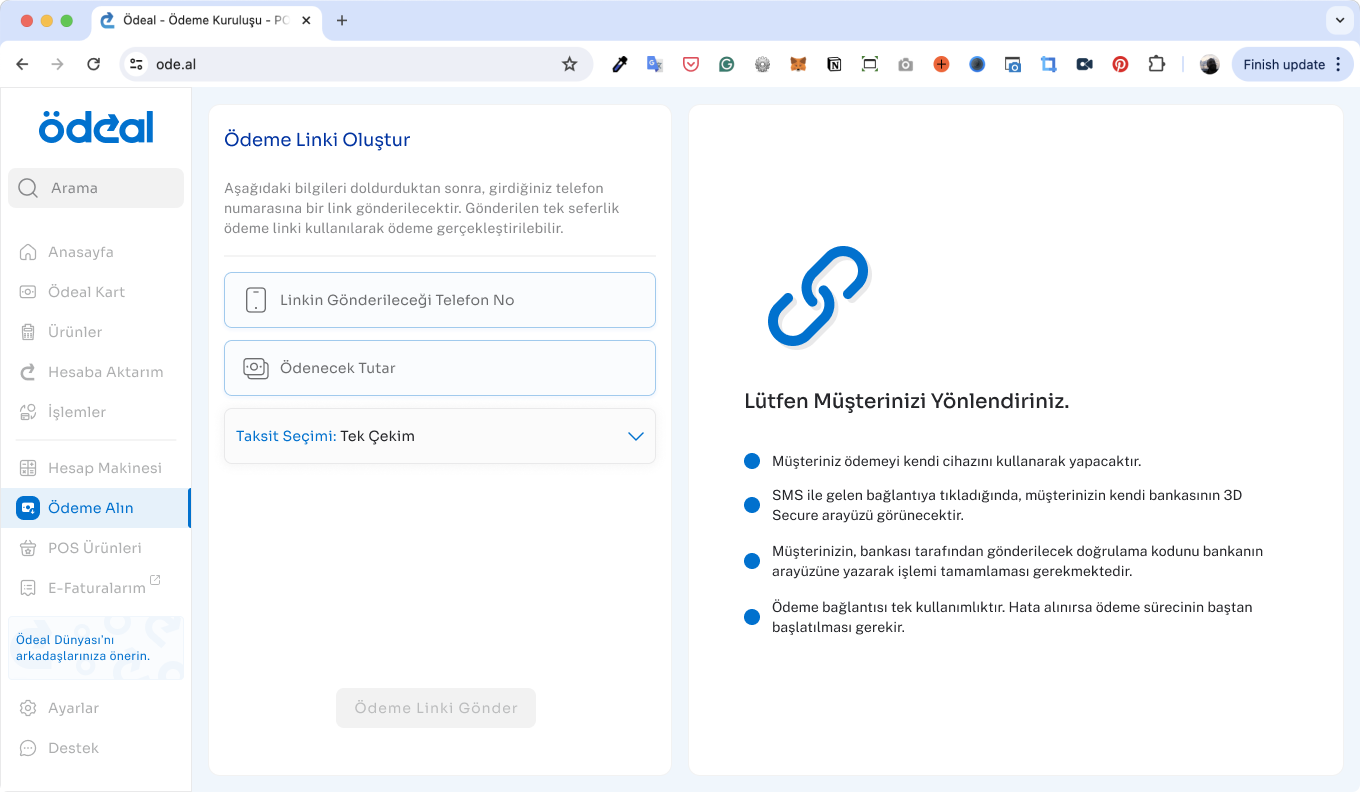Click the large blue chain link icon
1360x792 pixels.
point(818,296)
